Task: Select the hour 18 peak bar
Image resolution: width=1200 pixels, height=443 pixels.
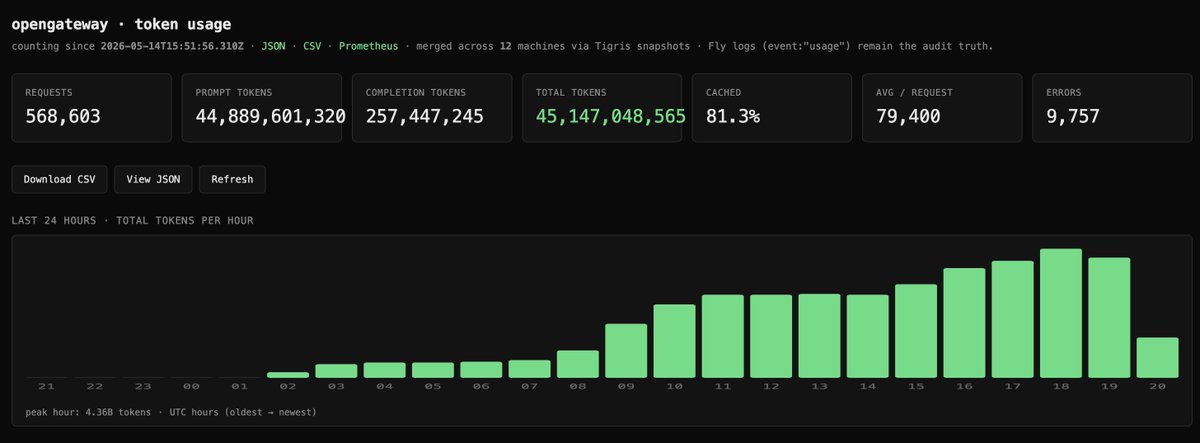Action: pos(1061,313)
